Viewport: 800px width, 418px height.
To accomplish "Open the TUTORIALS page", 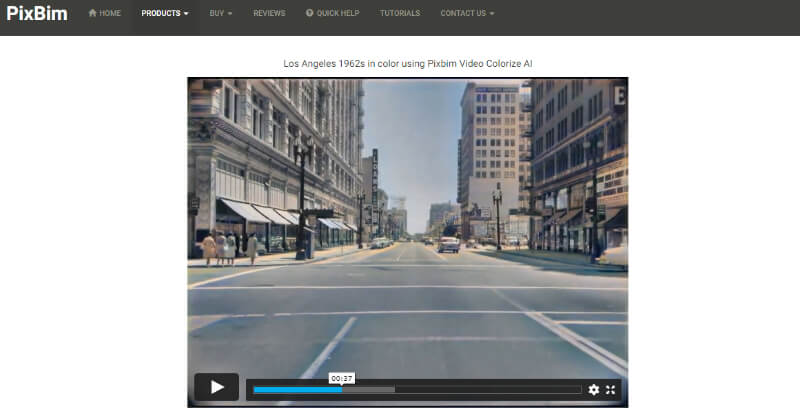I will pos(400,13).
